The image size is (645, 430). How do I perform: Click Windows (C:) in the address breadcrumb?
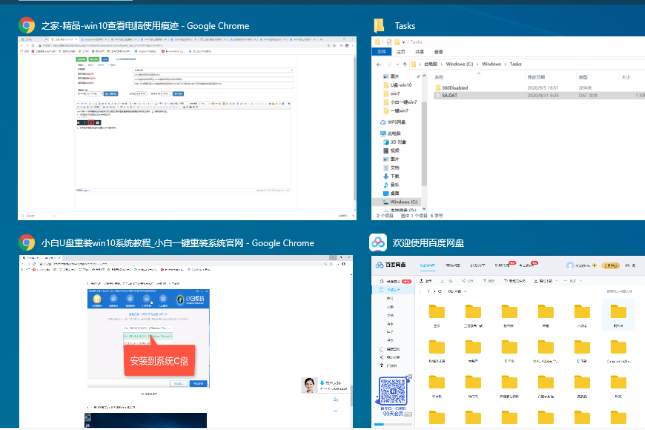459,64
